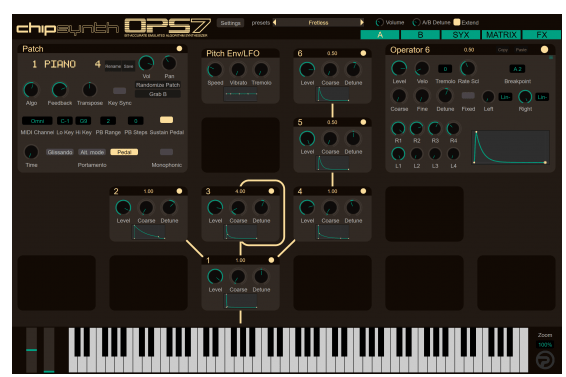Screen dimensions: 566x377
Task: Click the Grab B button
Action: click(158, 94)
